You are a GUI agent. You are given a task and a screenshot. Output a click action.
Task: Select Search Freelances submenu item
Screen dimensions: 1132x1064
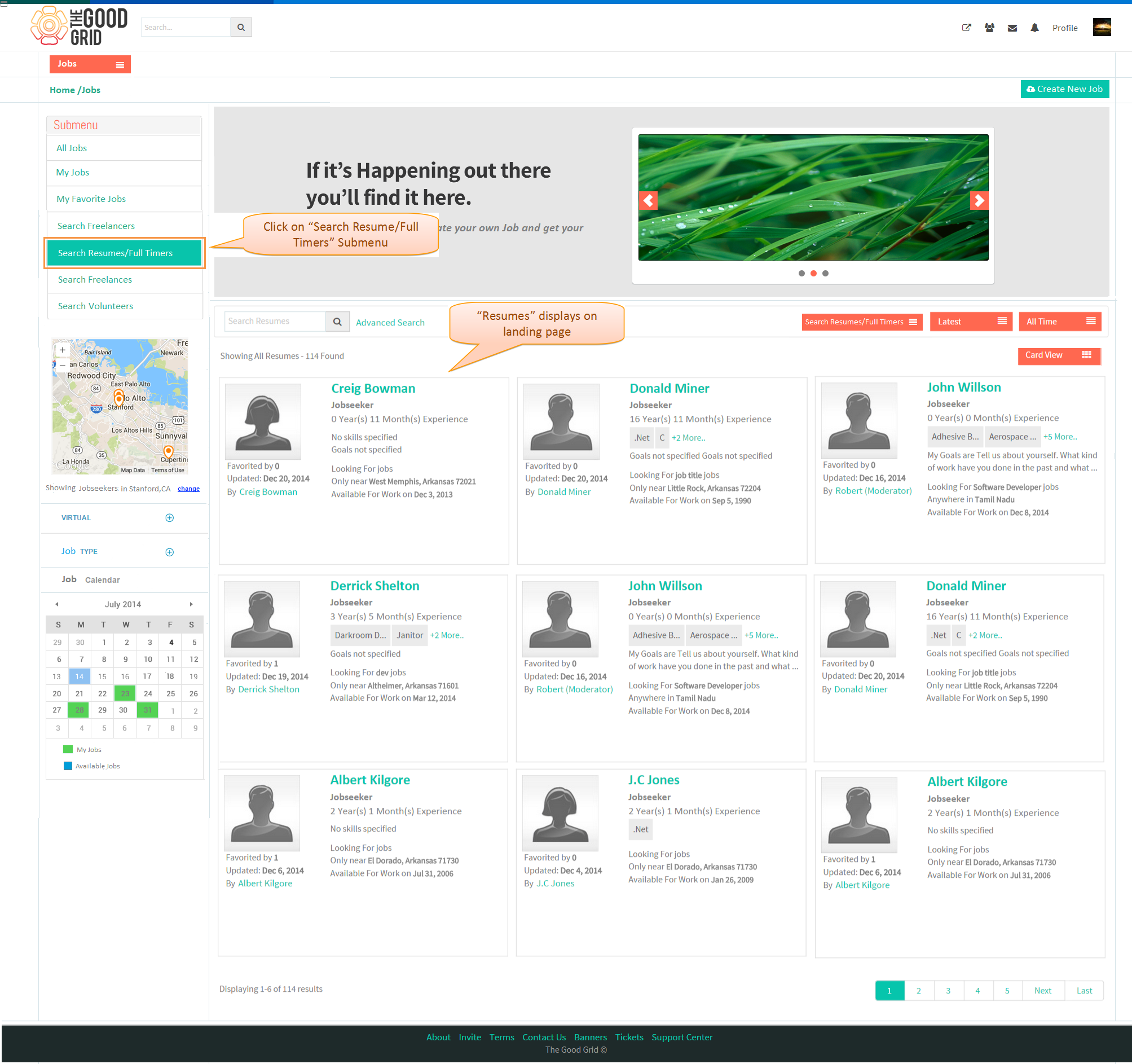[124, 280]
